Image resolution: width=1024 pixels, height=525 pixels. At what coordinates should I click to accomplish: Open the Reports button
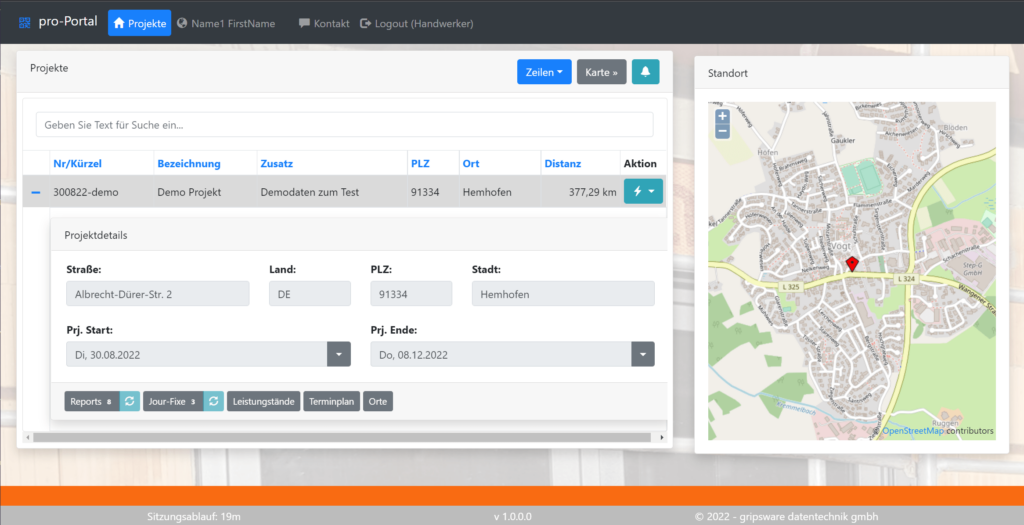91,401
